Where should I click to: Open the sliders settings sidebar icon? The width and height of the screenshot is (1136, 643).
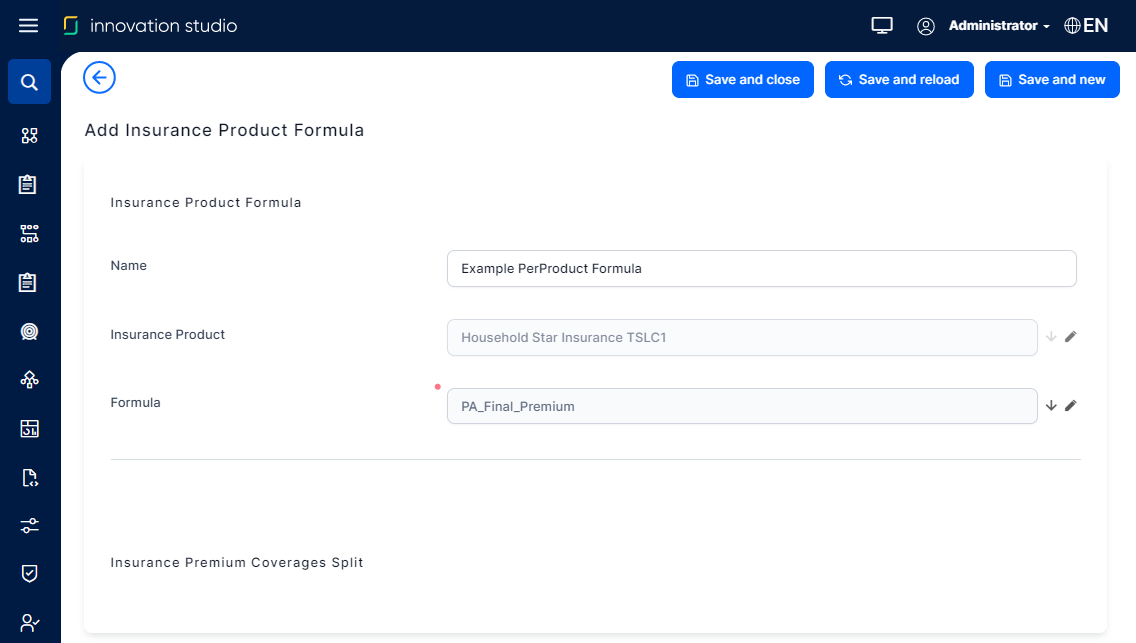(x=29, y=525)
